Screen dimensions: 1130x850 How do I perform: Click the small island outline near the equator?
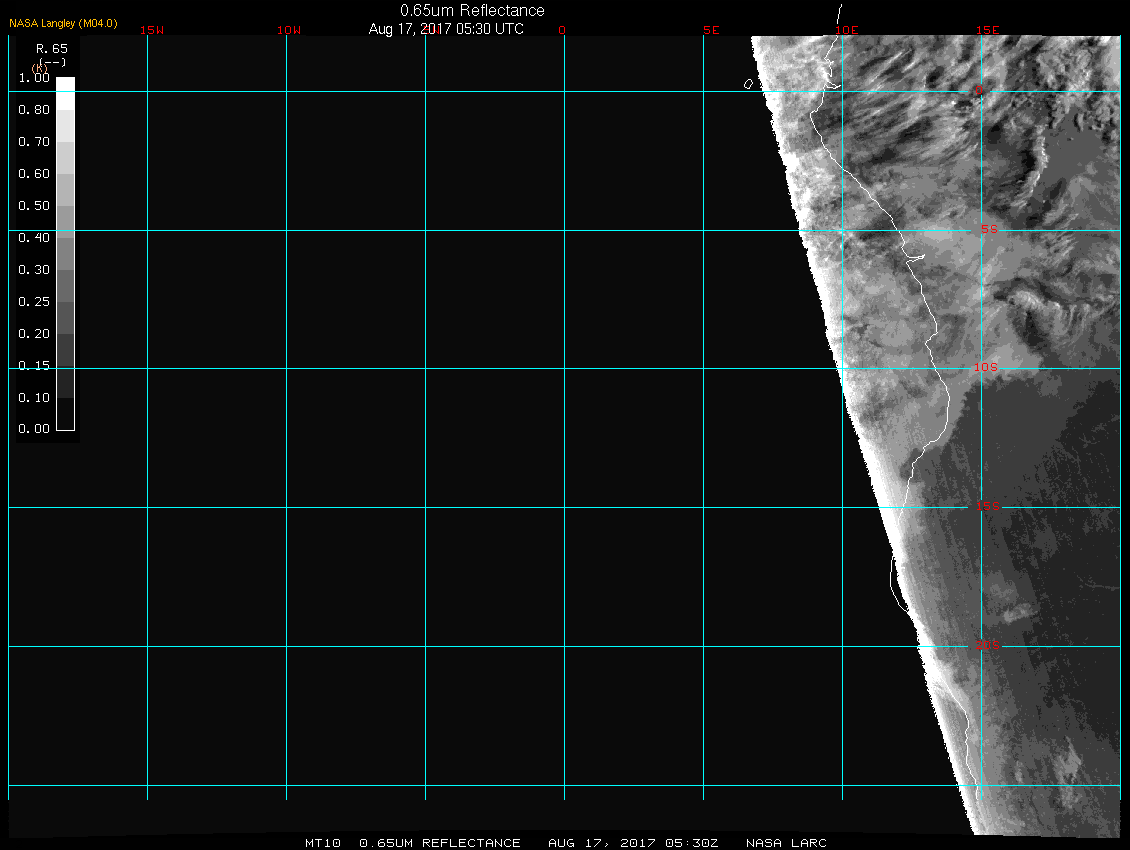coord(748,84)
